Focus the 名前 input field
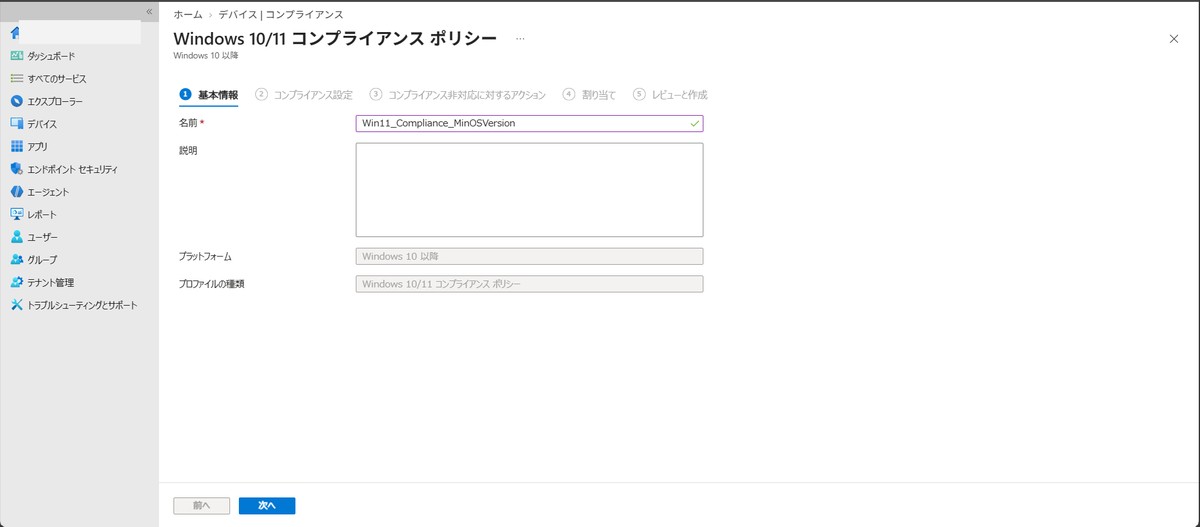 pos(529,123)
